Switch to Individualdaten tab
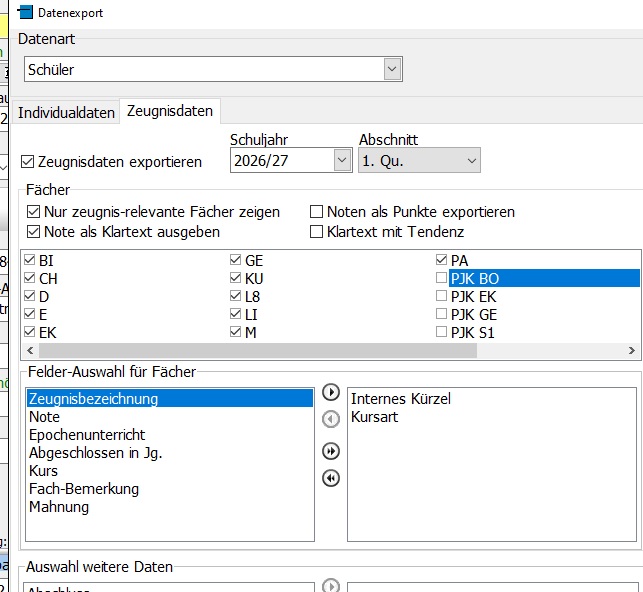Screen dimensions: 643x592 pos(66,112)
